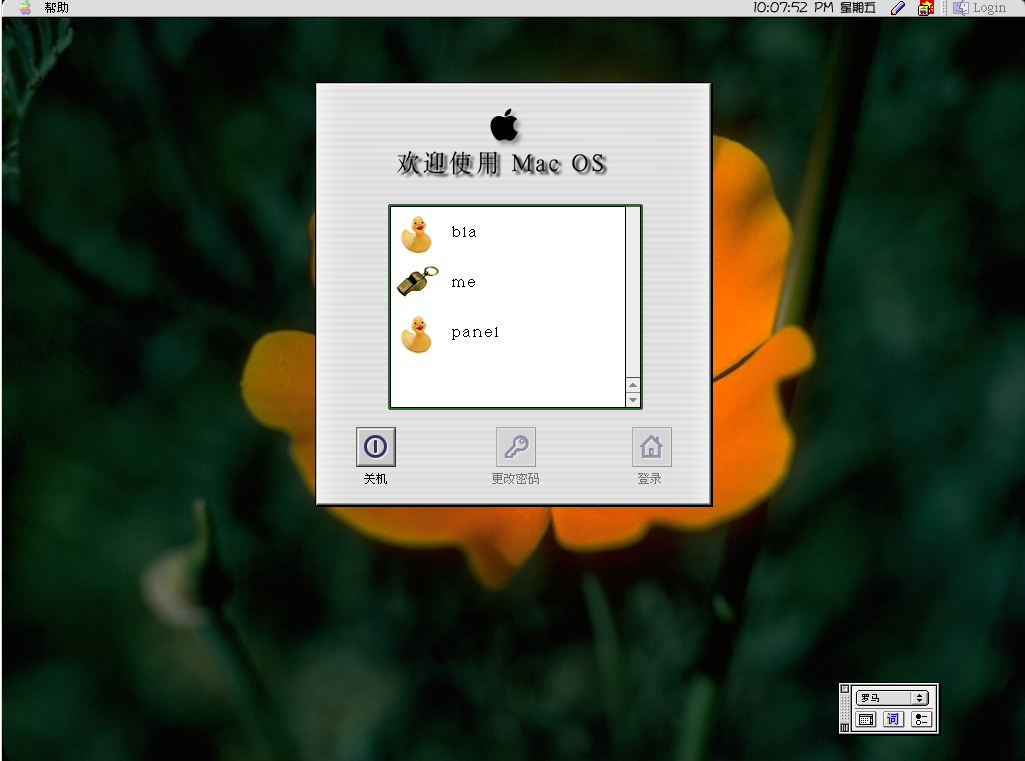
Task: Open the preferences icon on the input palette
Action: (920, 718)
